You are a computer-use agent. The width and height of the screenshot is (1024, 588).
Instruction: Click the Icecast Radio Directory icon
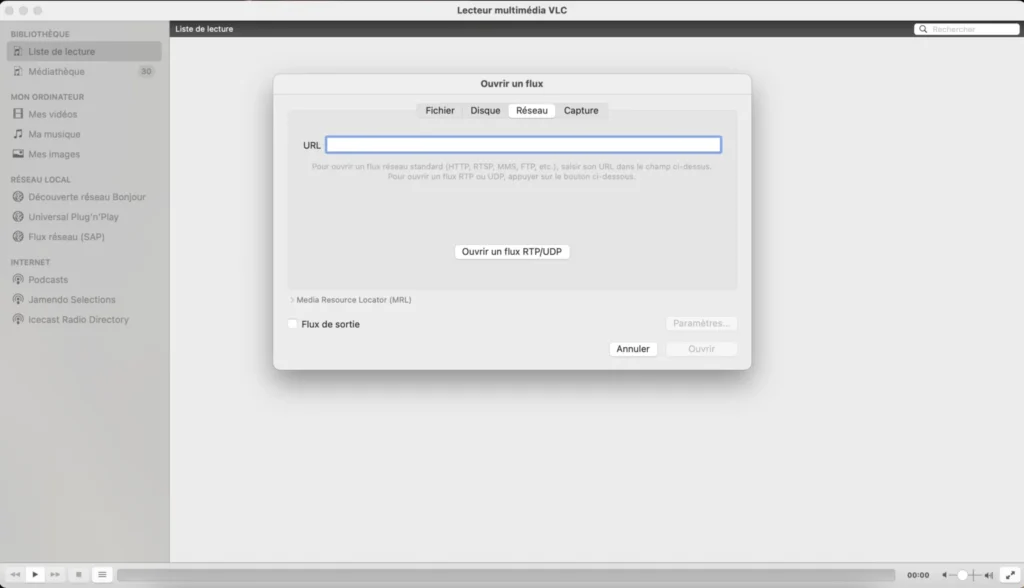click(x=18, y=319)
